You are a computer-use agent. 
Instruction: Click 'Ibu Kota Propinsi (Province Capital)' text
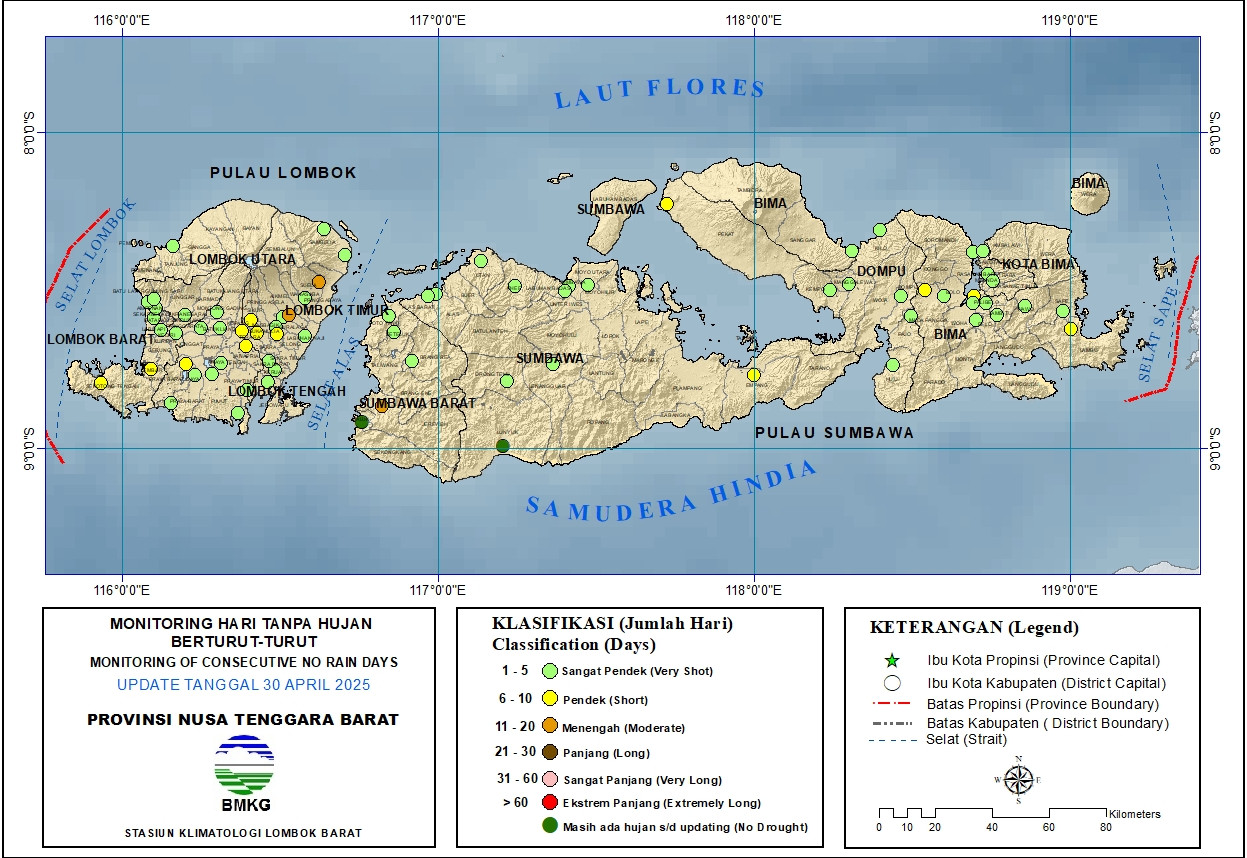point(1043,661)
